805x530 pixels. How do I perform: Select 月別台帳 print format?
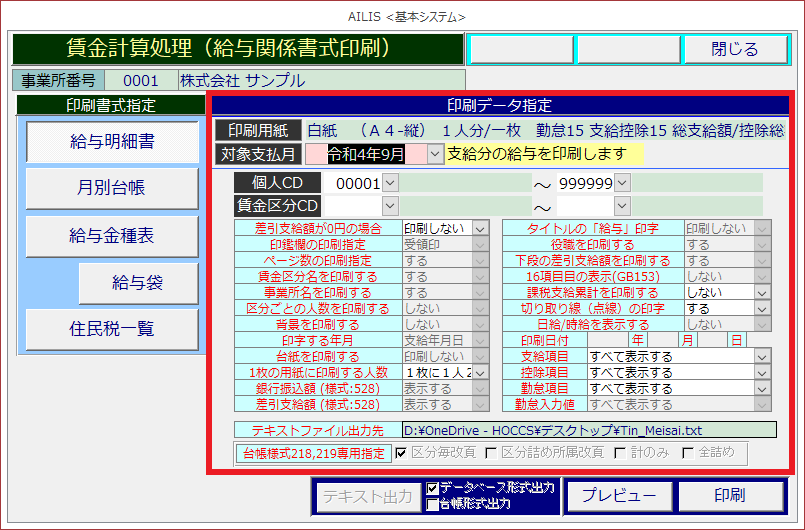(111, 188)
